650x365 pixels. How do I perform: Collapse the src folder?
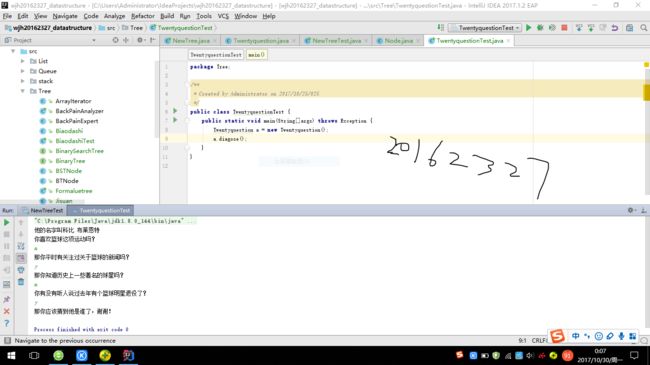(13, 51)
